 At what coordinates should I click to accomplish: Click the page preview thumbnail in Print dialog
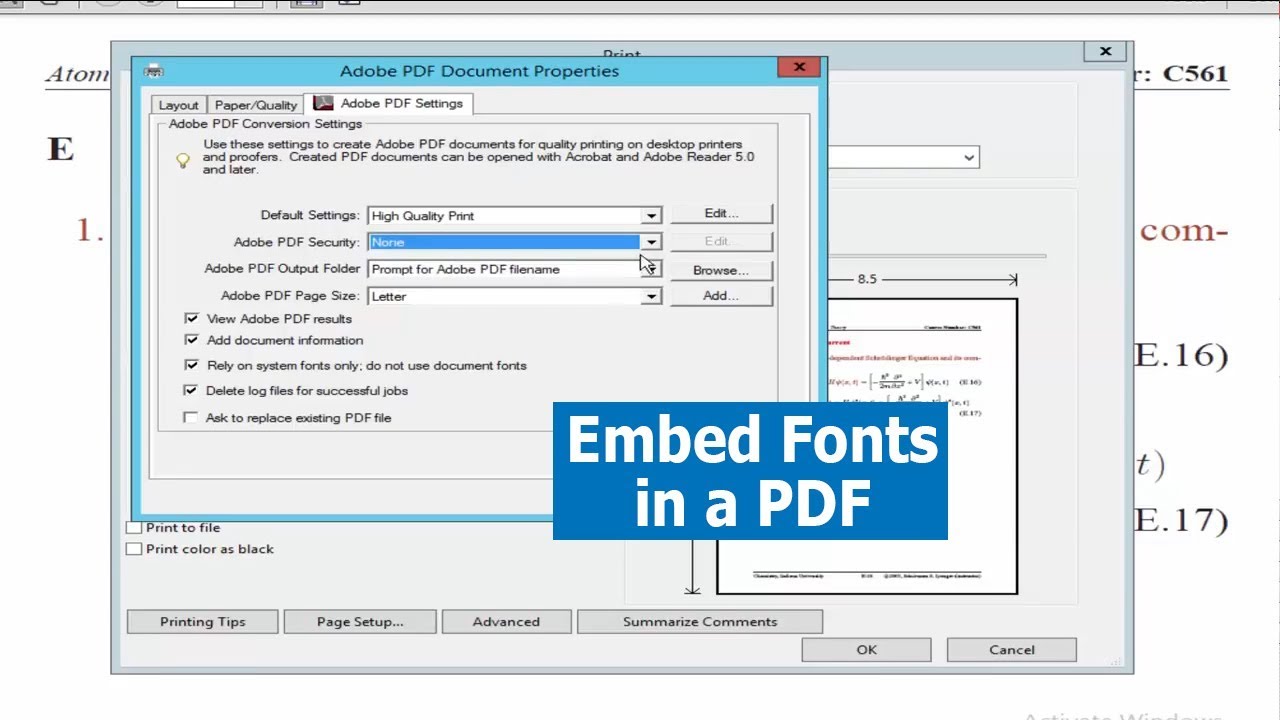[x=866, y=446]
